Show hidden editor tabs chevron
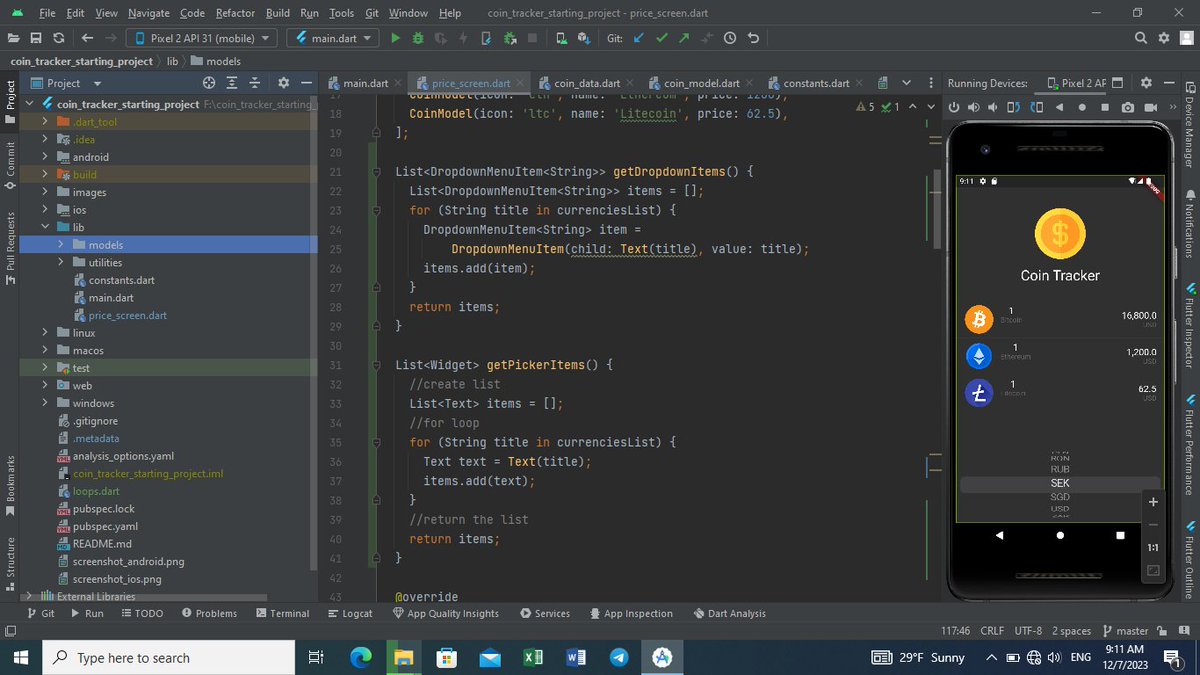This screenshot has width=1200, height=675. [906, 83]
